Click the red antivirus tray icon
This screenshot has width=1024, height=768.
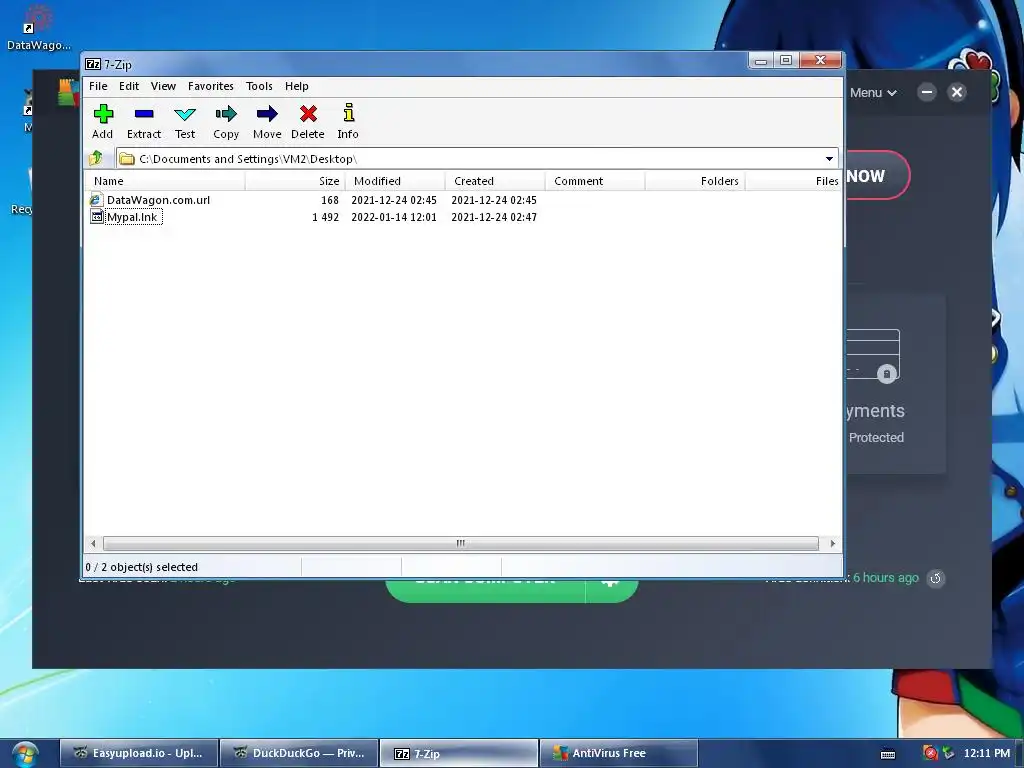coord(930,753)
